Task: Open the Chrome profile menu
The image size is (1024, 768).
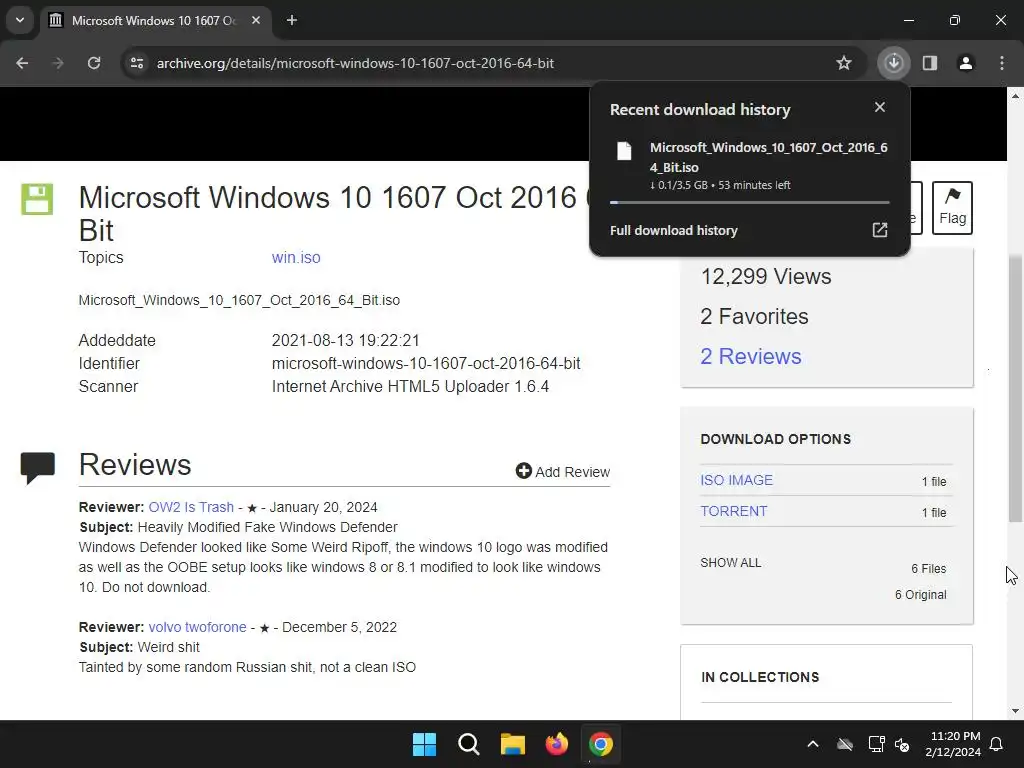Action: [x=966, y=63]
